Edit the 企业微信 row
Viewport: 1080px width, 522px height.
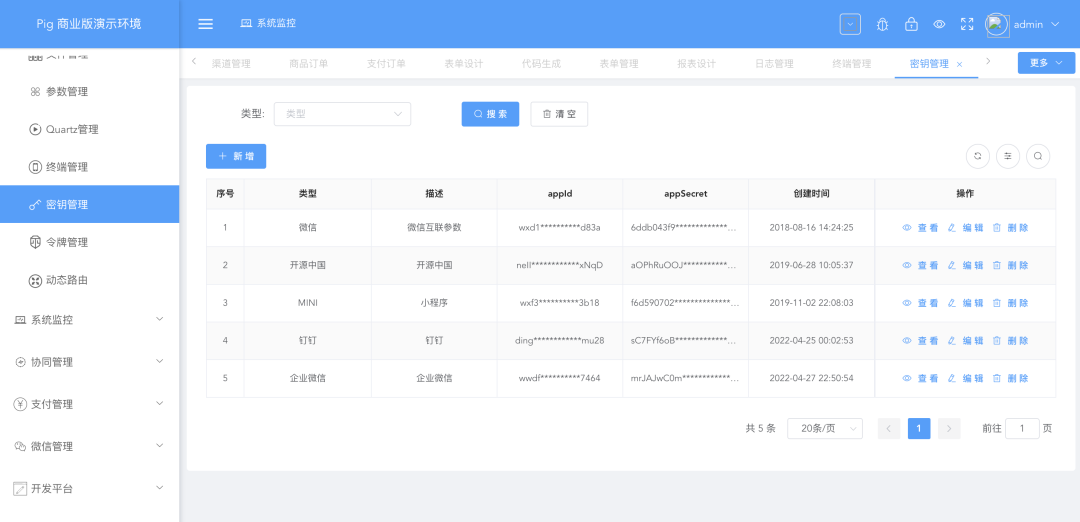coord(966,378)
